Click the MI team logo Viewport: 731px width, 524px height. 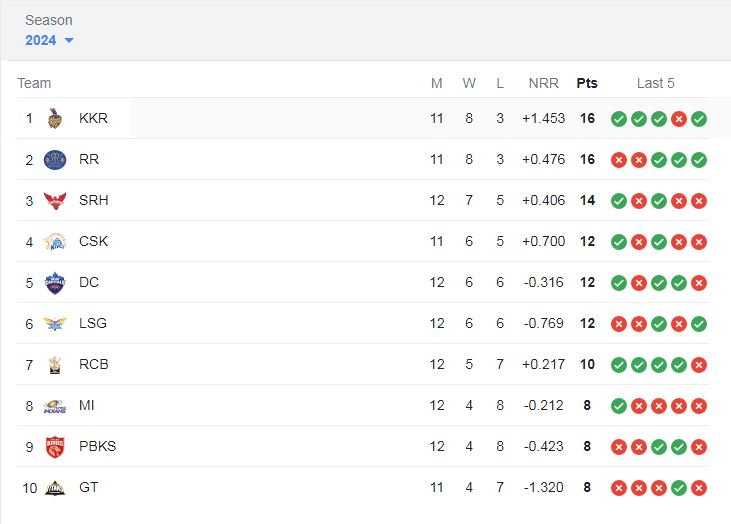point(55,406)
